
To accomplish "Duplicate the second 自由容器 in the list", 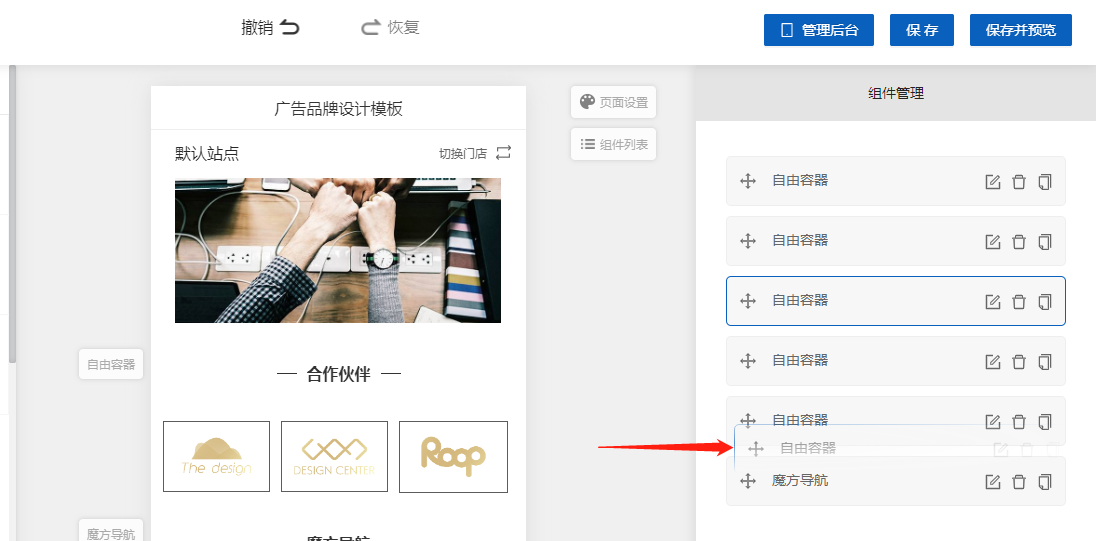I will point(1045,242).
